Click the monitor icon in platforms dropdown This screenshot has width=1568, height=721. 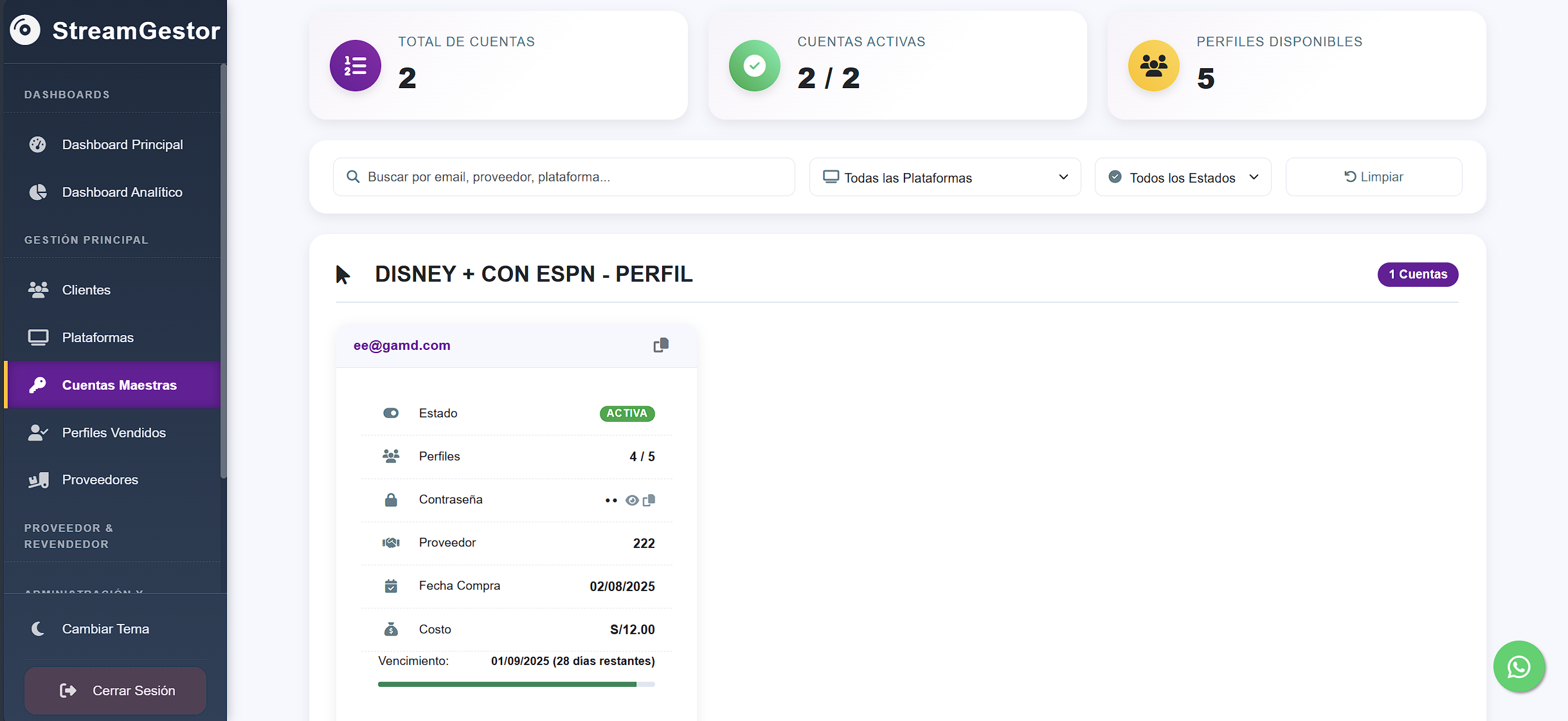click(x=831, y=177)
